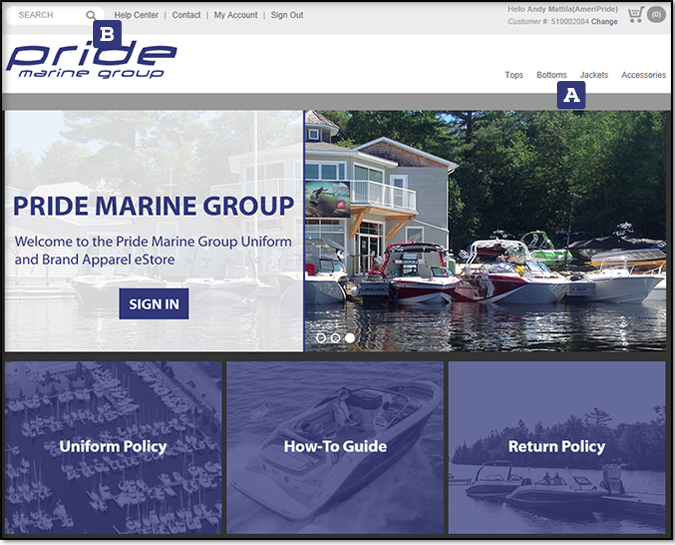Open the Jackets category menu
Screen dimensions: 675x545
coord(594,75)
